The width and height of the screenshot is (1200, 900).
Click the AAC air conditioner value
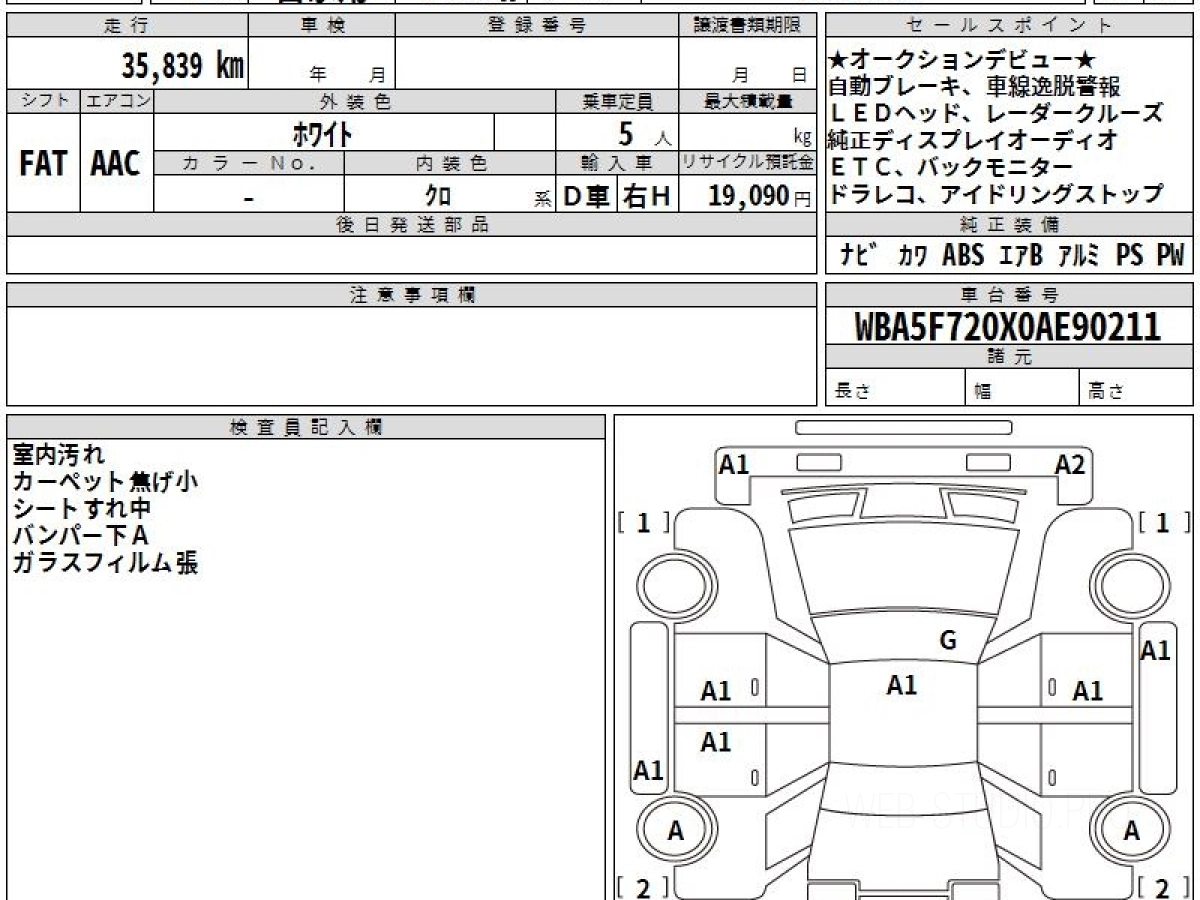116,164
